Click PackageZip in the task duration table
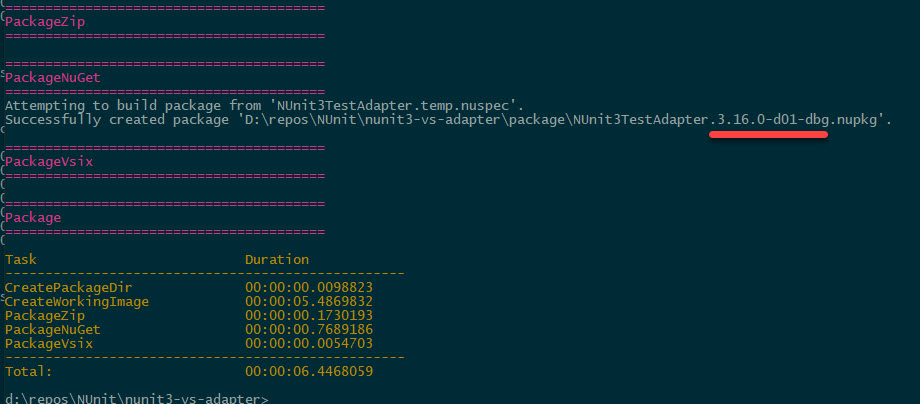Image resolution: width=920 pixels, height=404 pixels. click(x=45, y=315)
